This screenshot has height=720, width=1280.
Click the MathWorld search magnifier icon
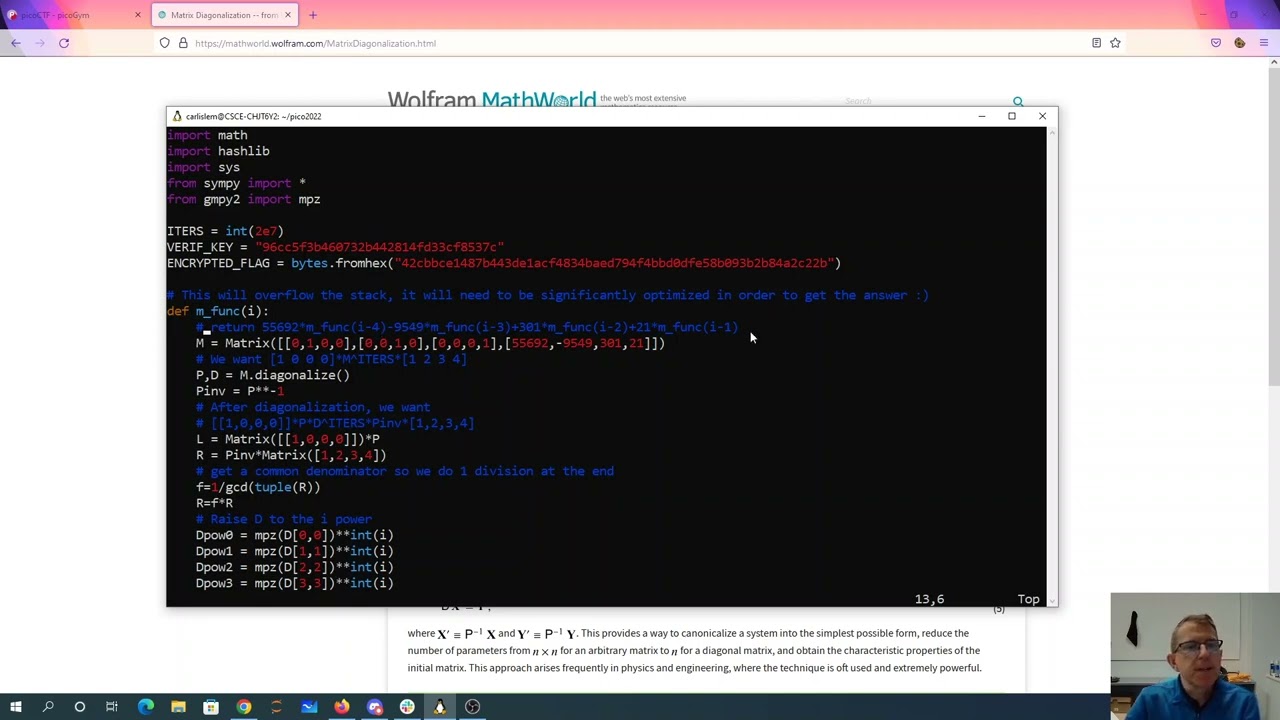[1018, 101]
